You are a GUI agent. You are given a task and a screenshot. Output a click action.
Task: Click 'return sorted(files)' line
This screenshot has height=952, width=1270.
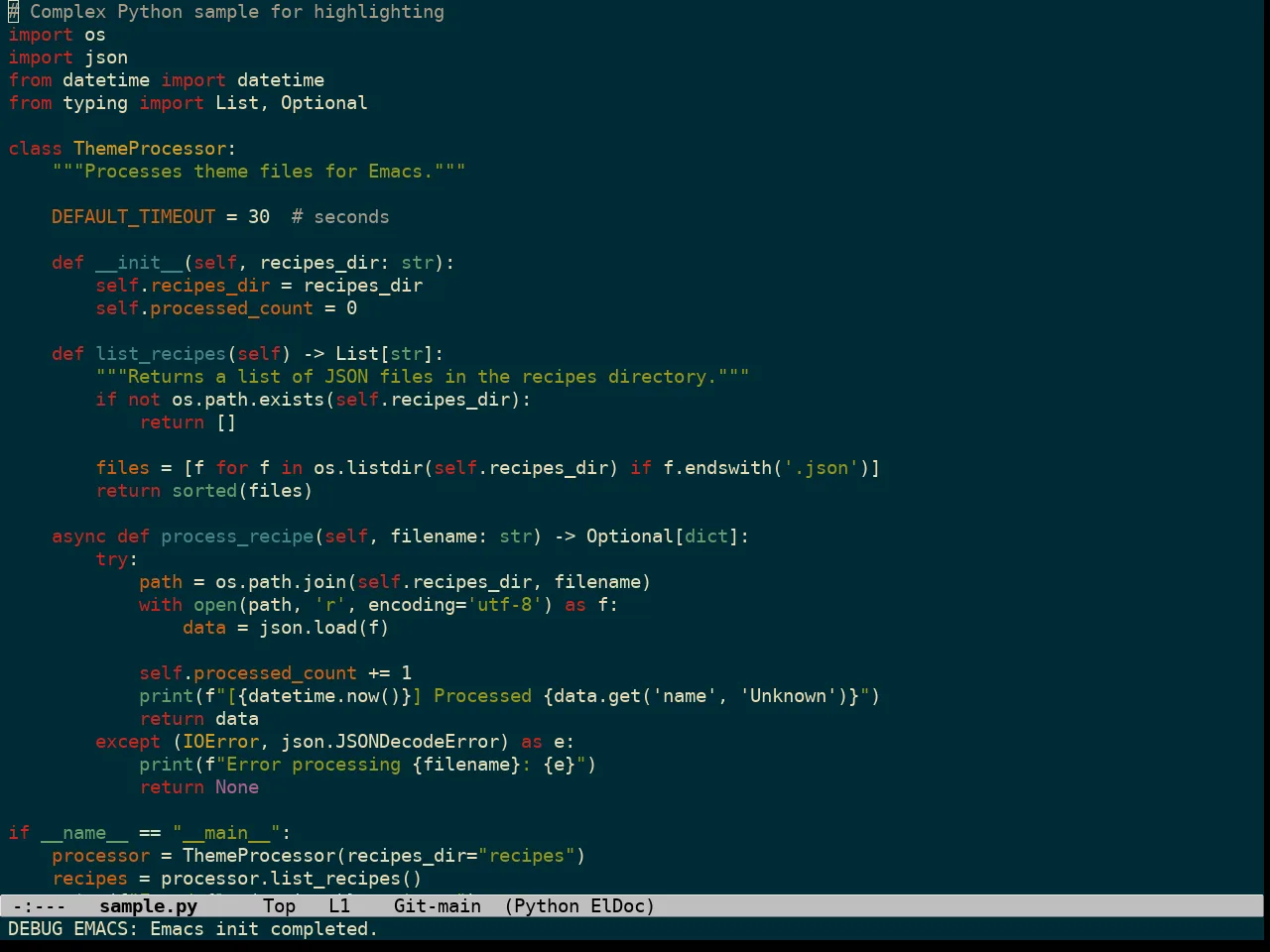[x=204, y=491]
